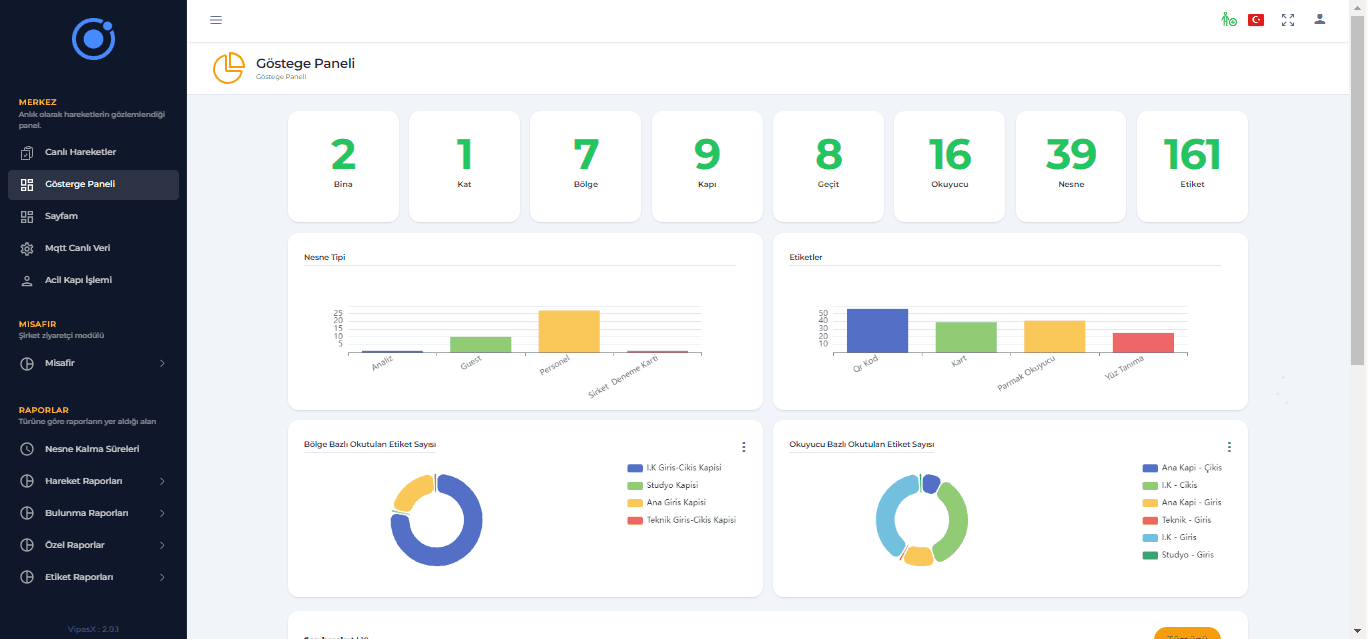Viewport: 1368px width, 639px height.
Task: Click the Etiket count card showing 161
Action: coord(1192,166)
